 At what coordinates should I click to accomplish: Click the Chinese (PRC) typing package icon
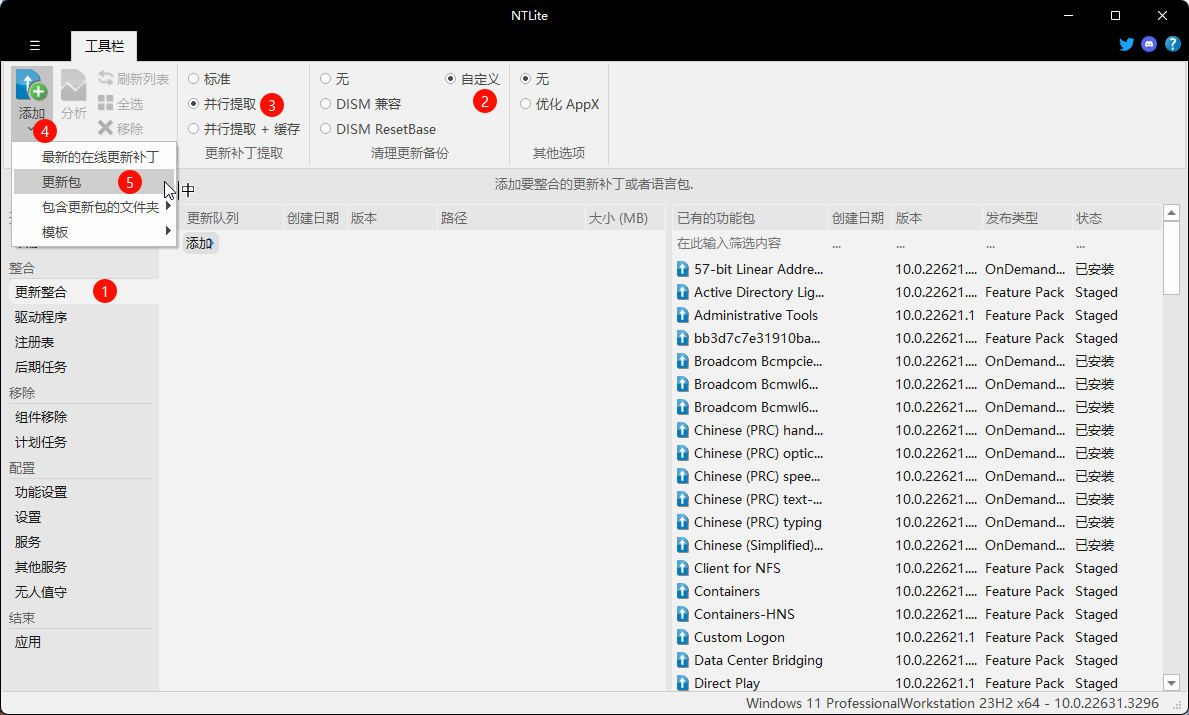(682, 522)
